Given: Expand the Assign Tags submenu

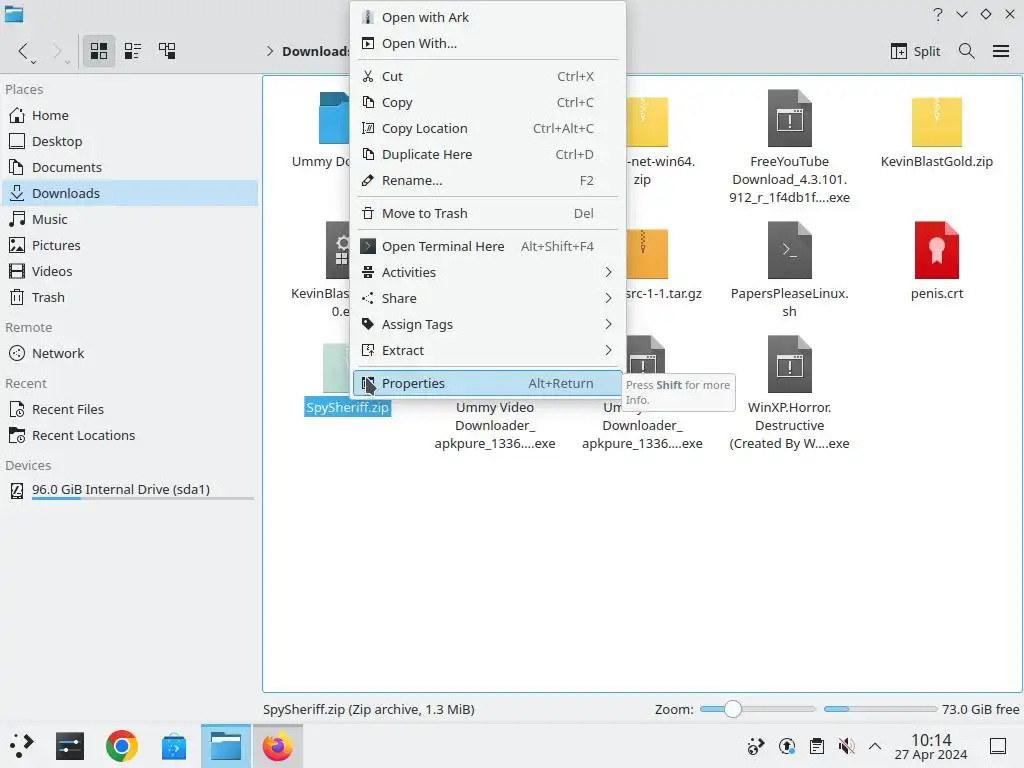Looking at the screenshot, I should [x=487, y=325].
